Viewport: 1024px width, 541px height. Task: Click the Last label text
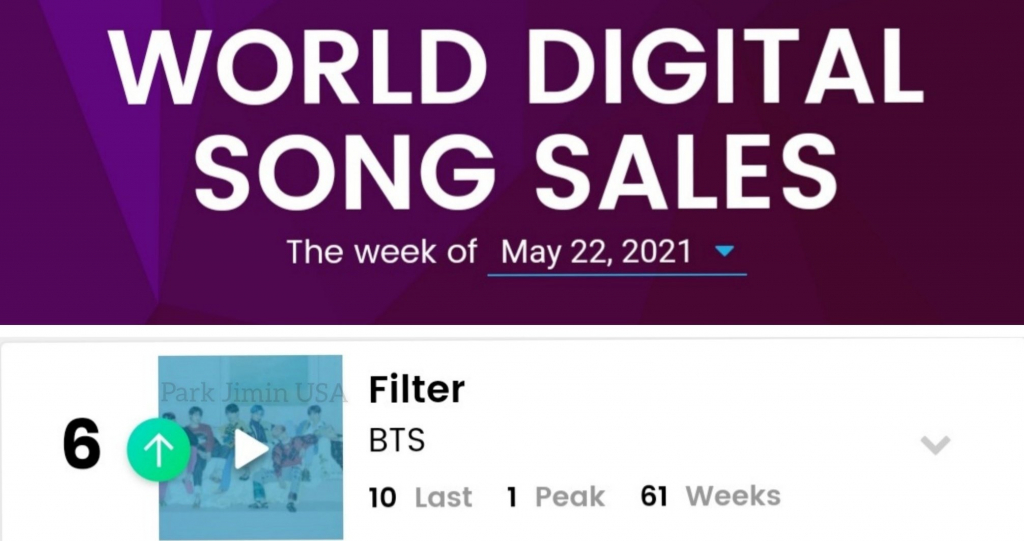coord(443,498)
